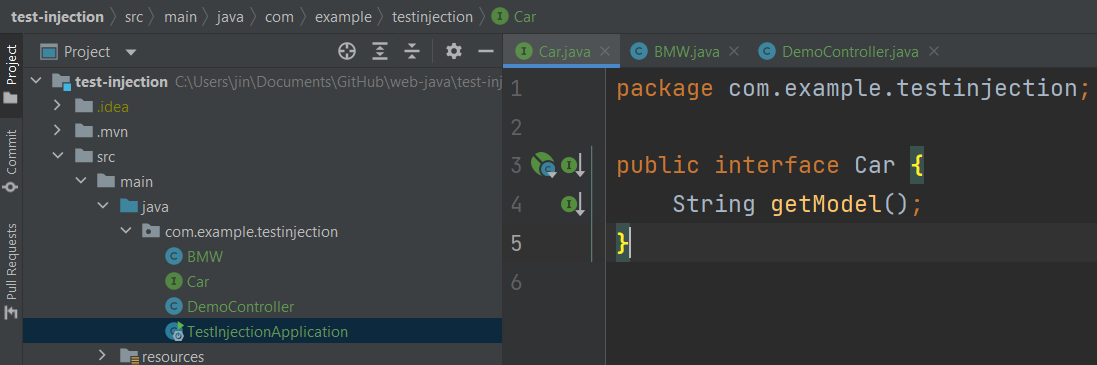The image size is (1097, 365).
Task: Collapse the com.example.testinjection package
Action: tap(127, 231)
